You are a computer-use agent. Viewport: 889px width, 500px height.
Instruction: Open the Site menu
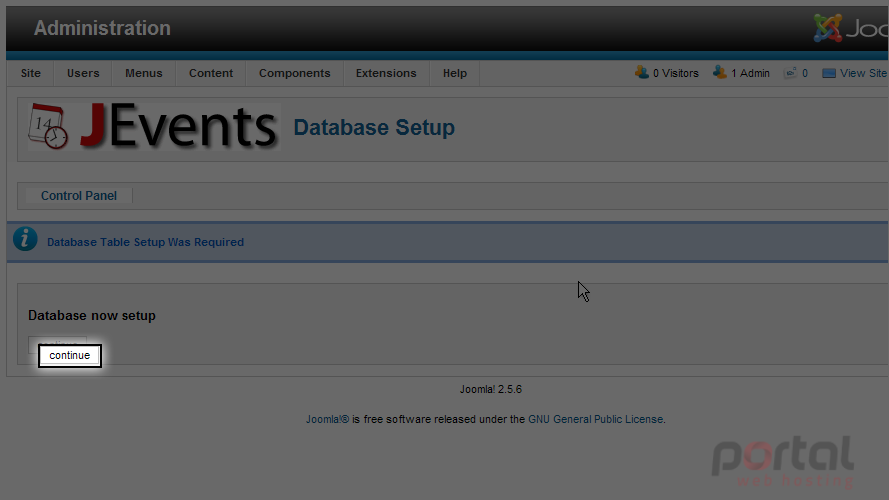(31, 73)
